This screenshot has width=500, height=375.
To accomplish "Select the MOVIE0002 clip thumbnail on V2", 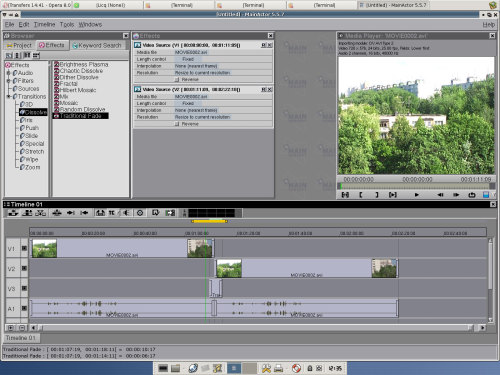I will tap(229, 268).
